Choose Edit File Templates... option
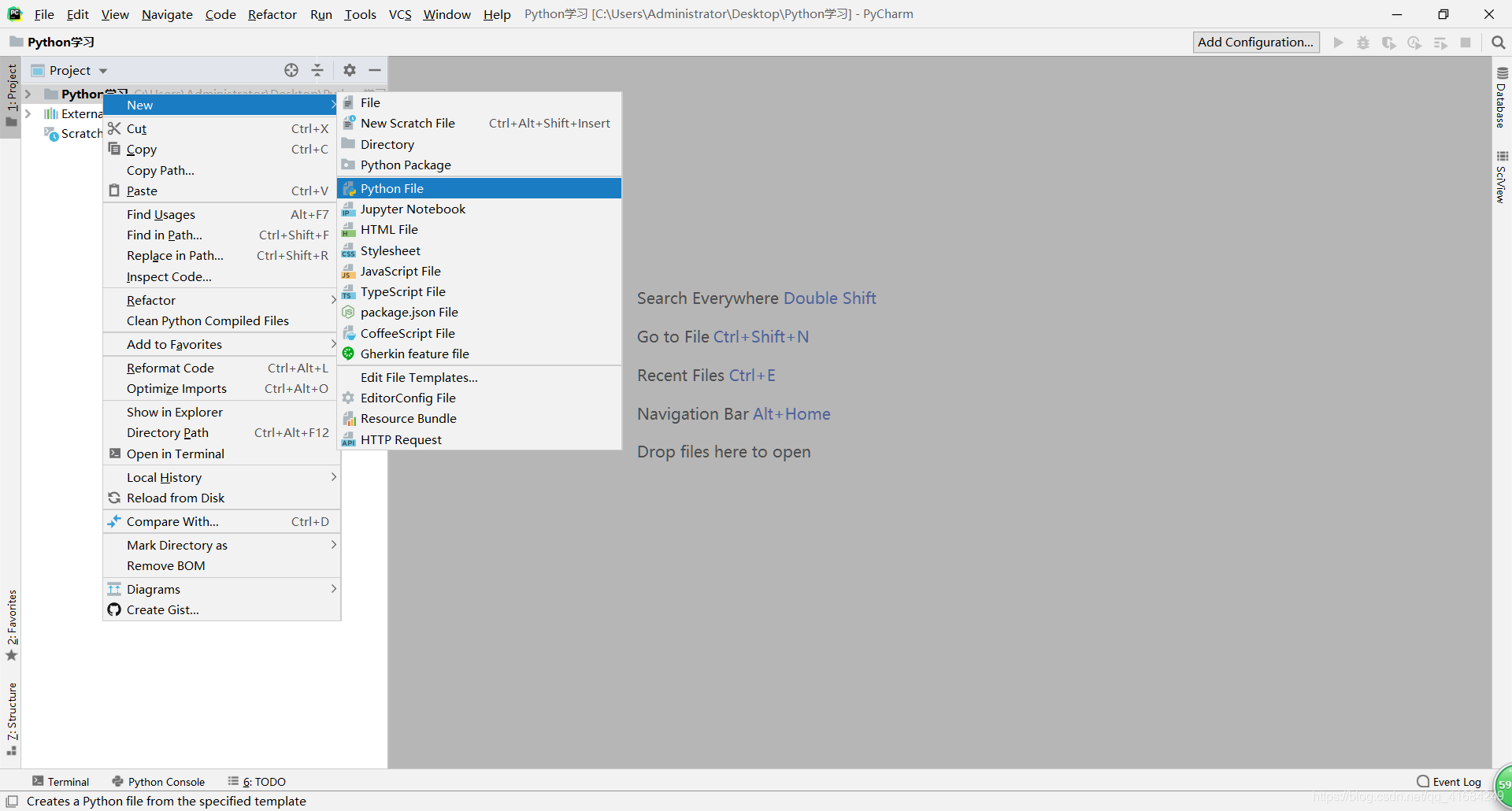The height and width of the screenshot is (811, 1512). [480, 377]
